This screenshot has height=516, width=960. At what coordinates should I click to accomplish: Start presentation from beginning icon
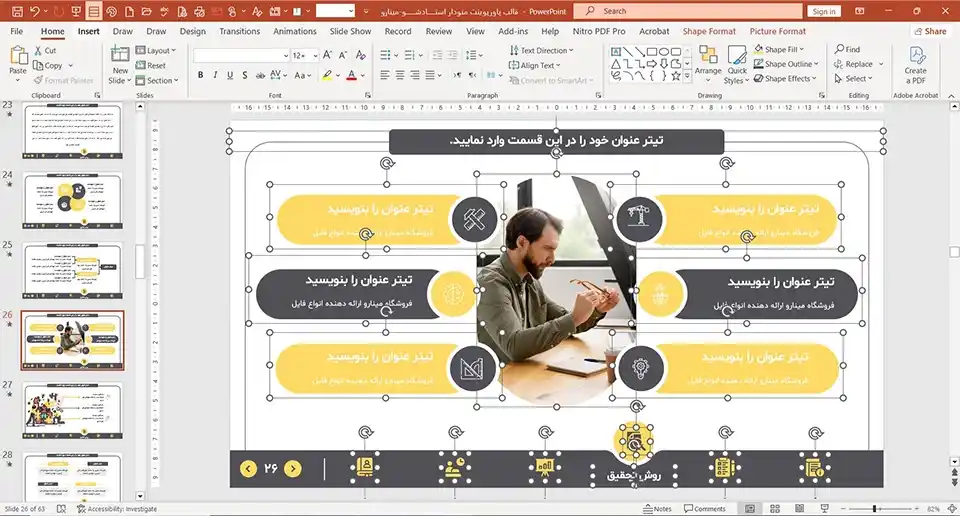[77, 11]
